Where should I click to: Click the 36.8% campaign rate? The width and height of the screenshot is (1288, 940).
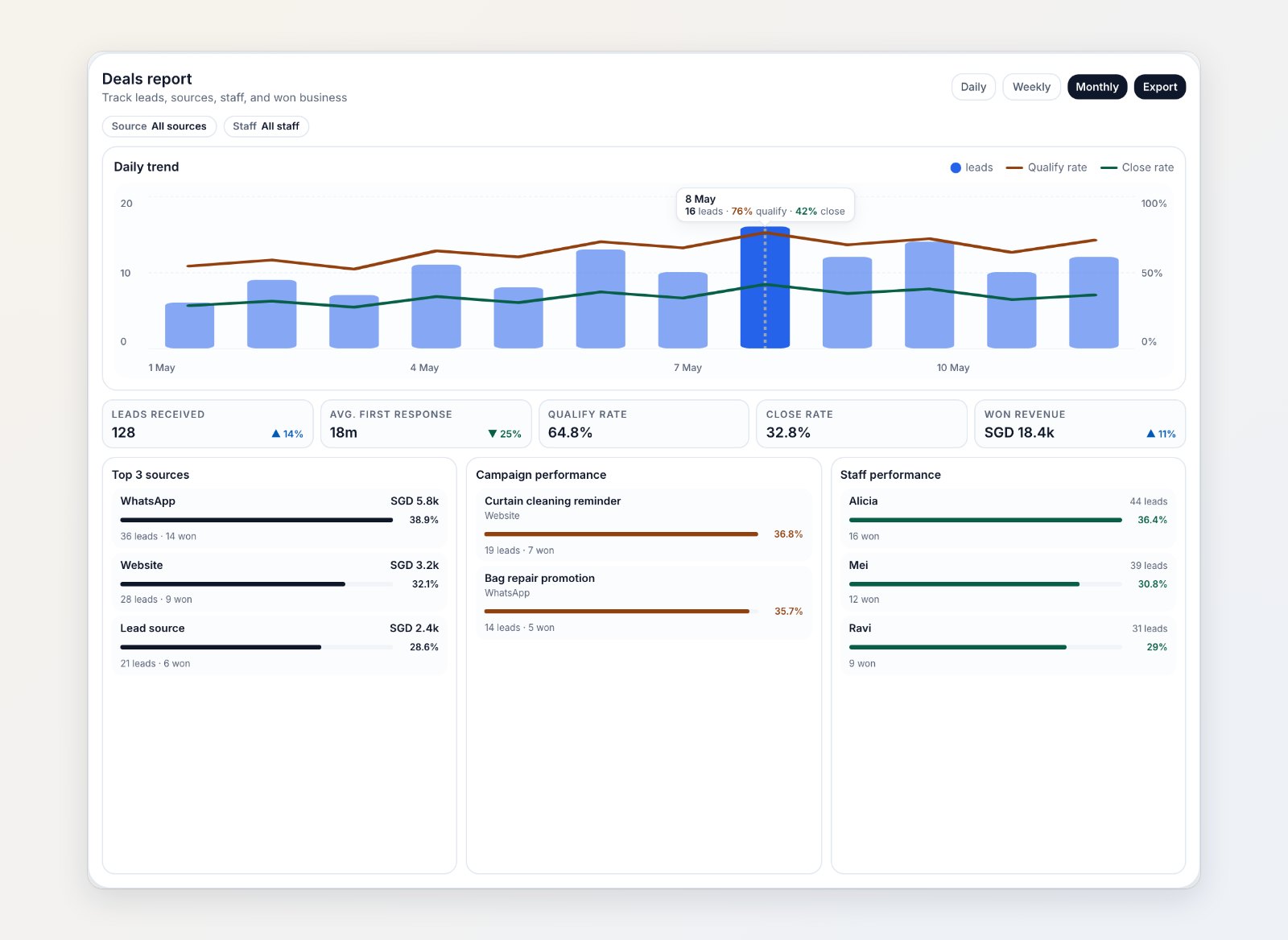tap(788, 534)
